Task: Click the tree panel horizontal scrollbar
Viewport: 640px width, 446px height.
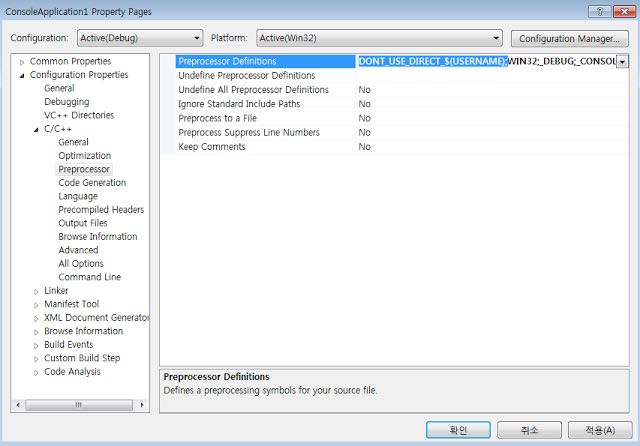Action: [80, 404]
